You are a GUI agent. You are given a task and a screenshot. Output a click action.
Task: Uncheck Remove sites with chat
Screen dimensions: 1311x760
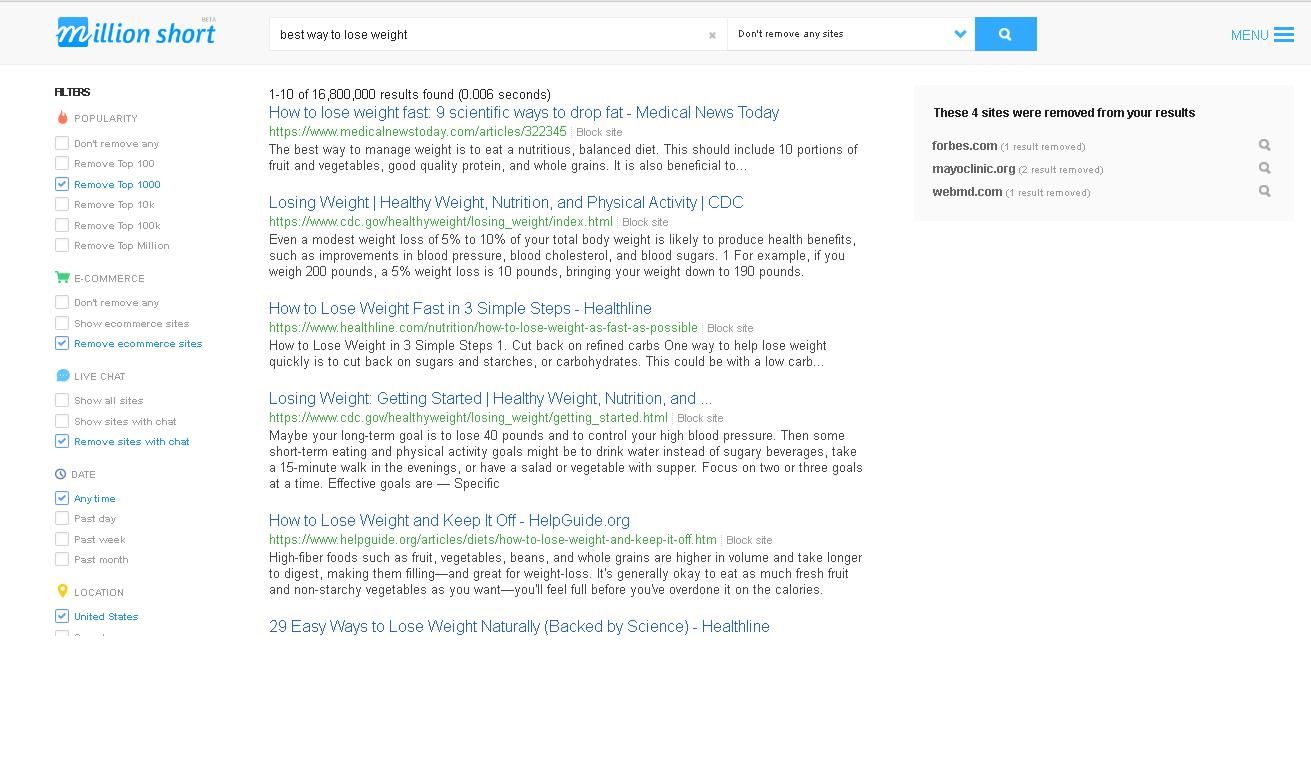pyautogui.click(x=62, y=441)
